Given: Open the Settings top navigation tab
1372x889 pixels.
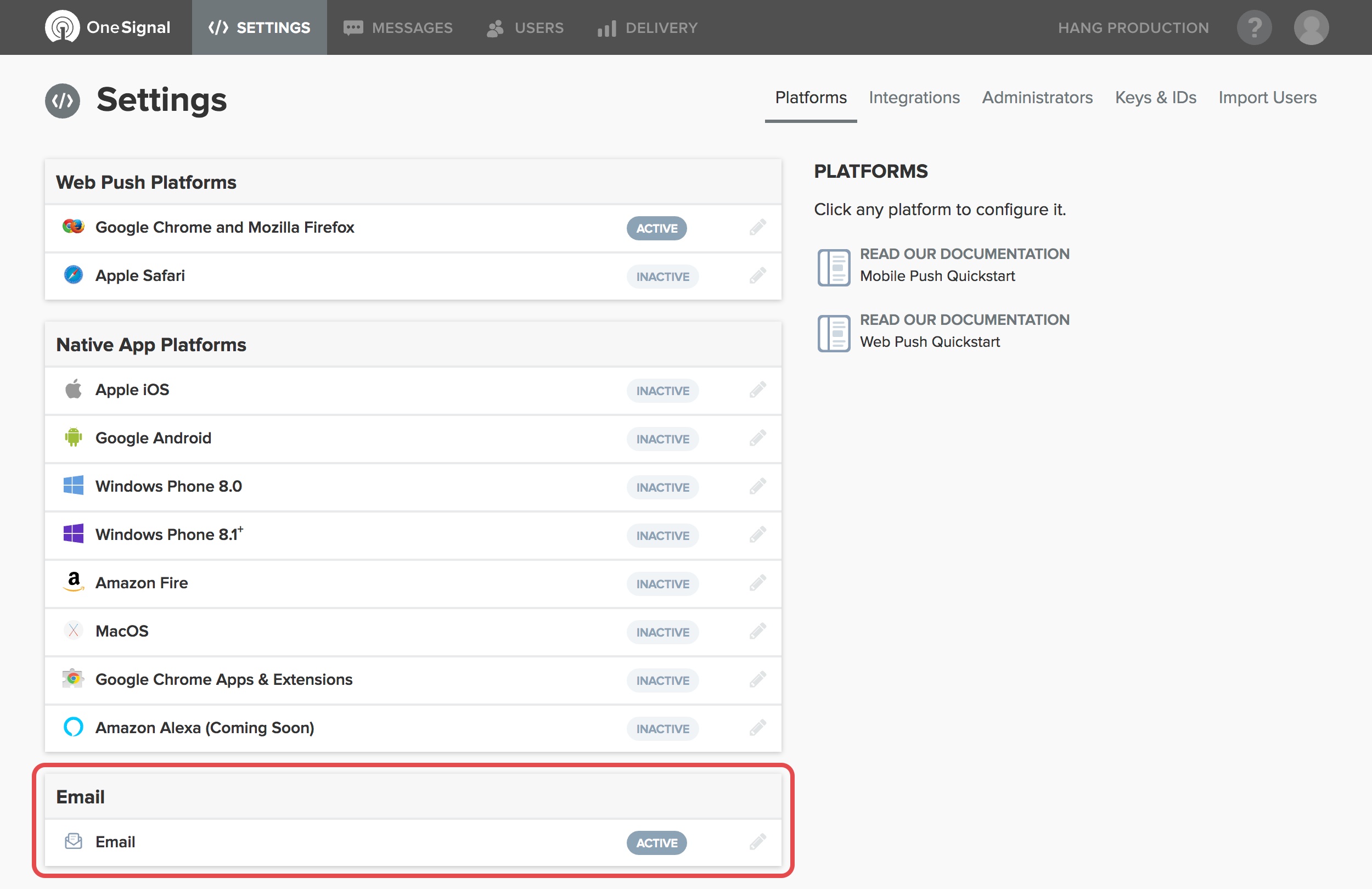Looking at the screenshot, I should 260,27.
